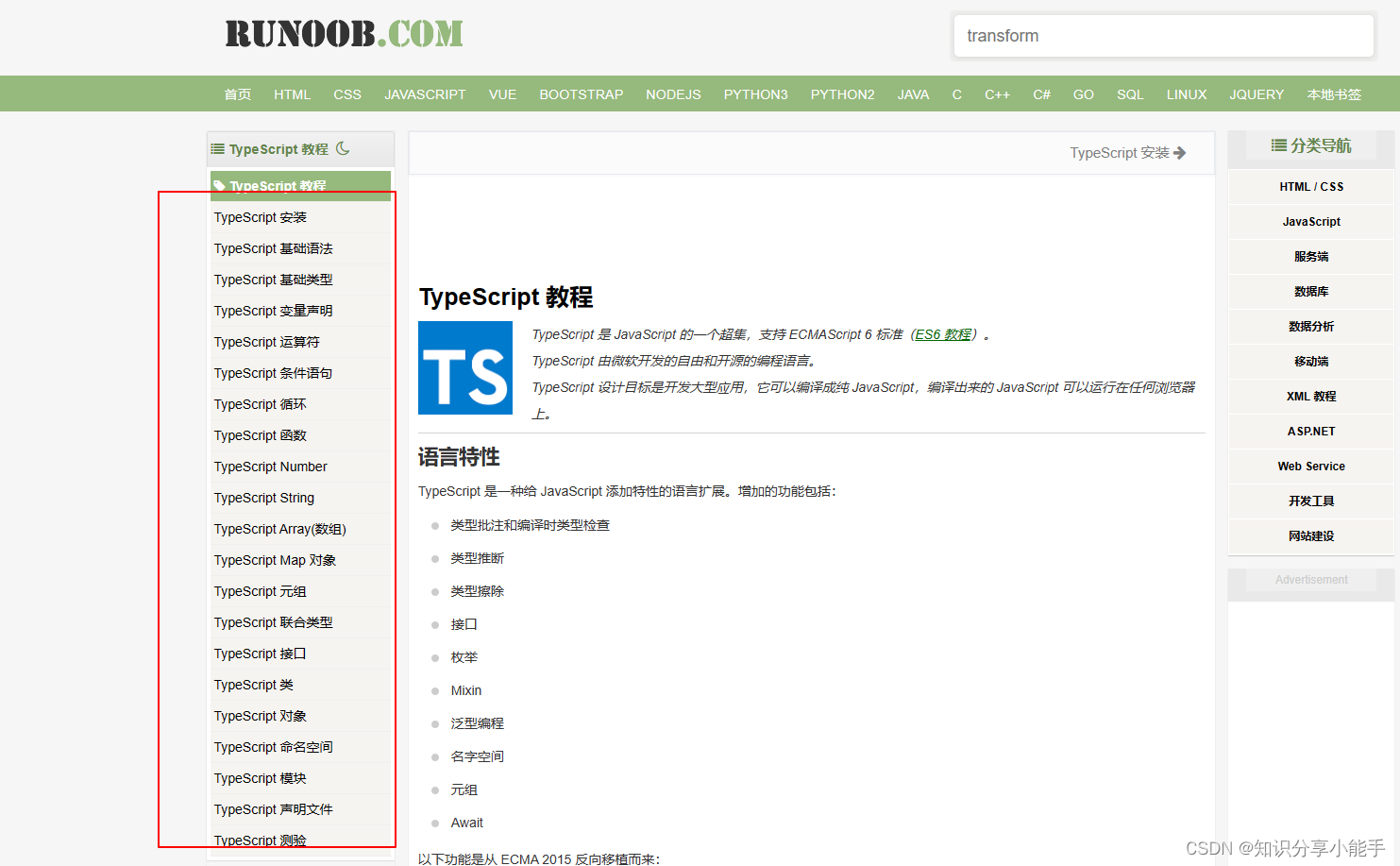1400x866 pixels.
Task: Open JavaScript category in 分类导航 panel
Action: pos(1311,221)
